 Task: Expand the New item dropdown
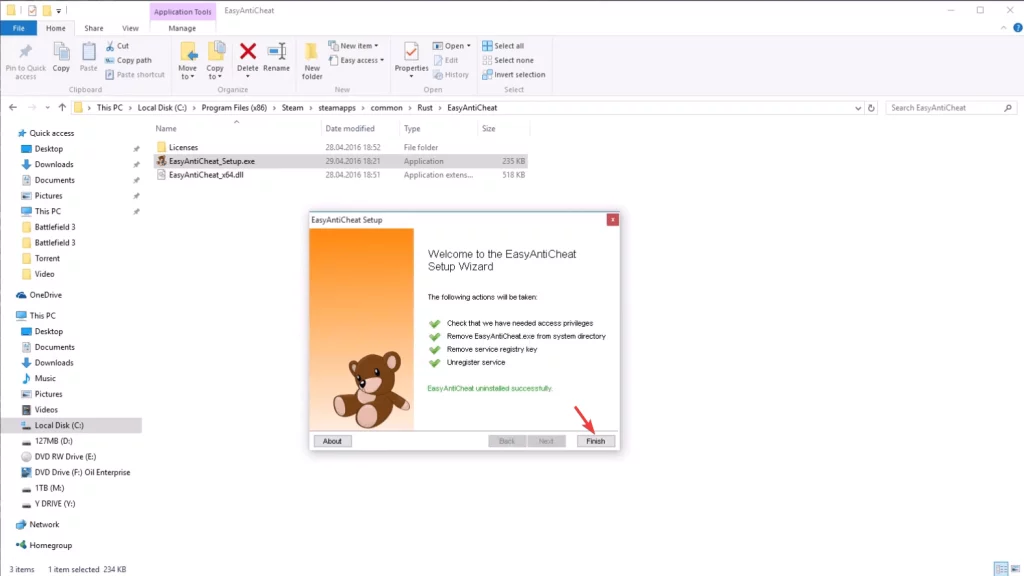coord(359,46)
